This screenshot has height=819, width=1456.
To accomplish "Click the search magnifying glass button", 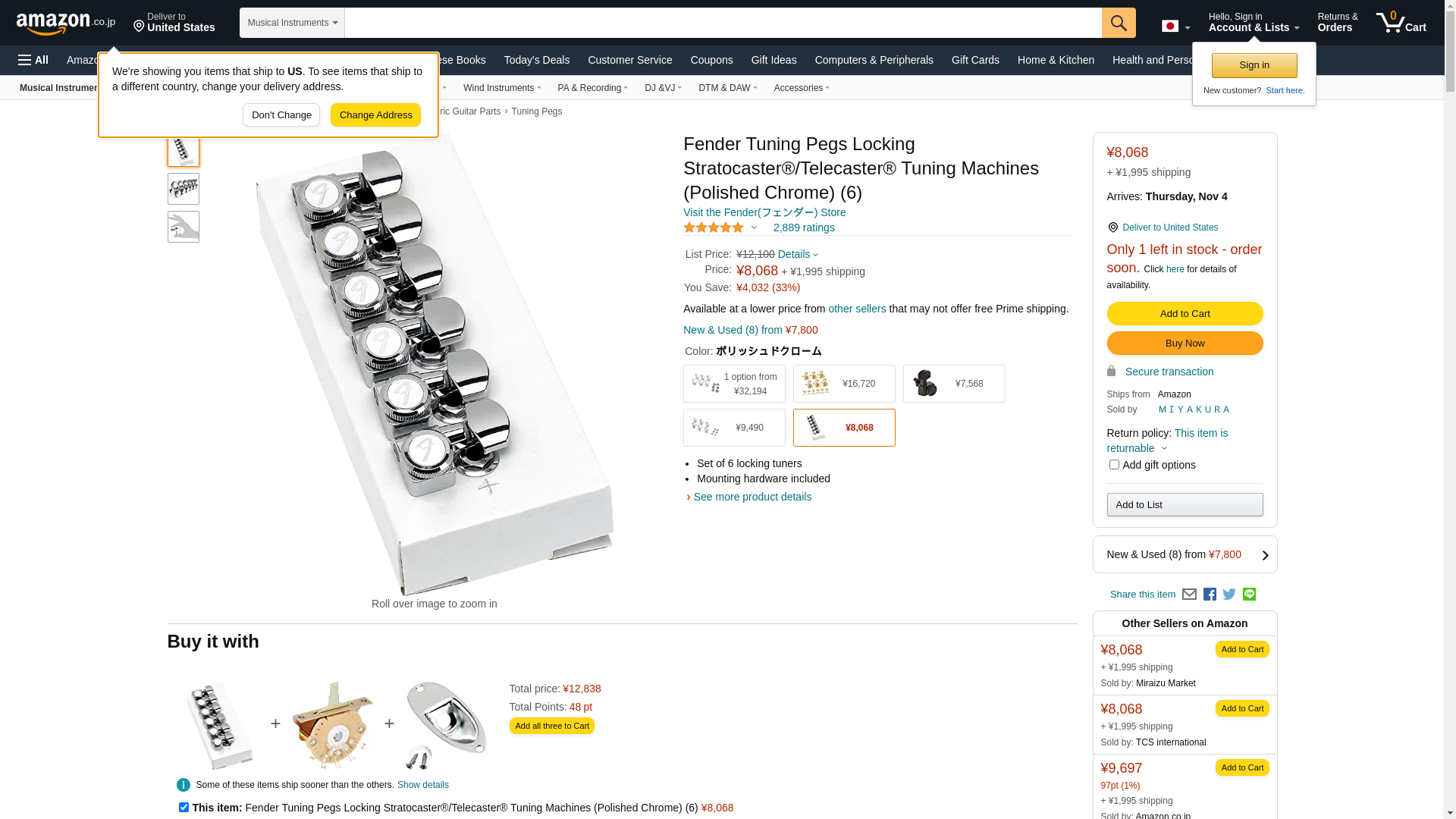I will pos(1118,23).
